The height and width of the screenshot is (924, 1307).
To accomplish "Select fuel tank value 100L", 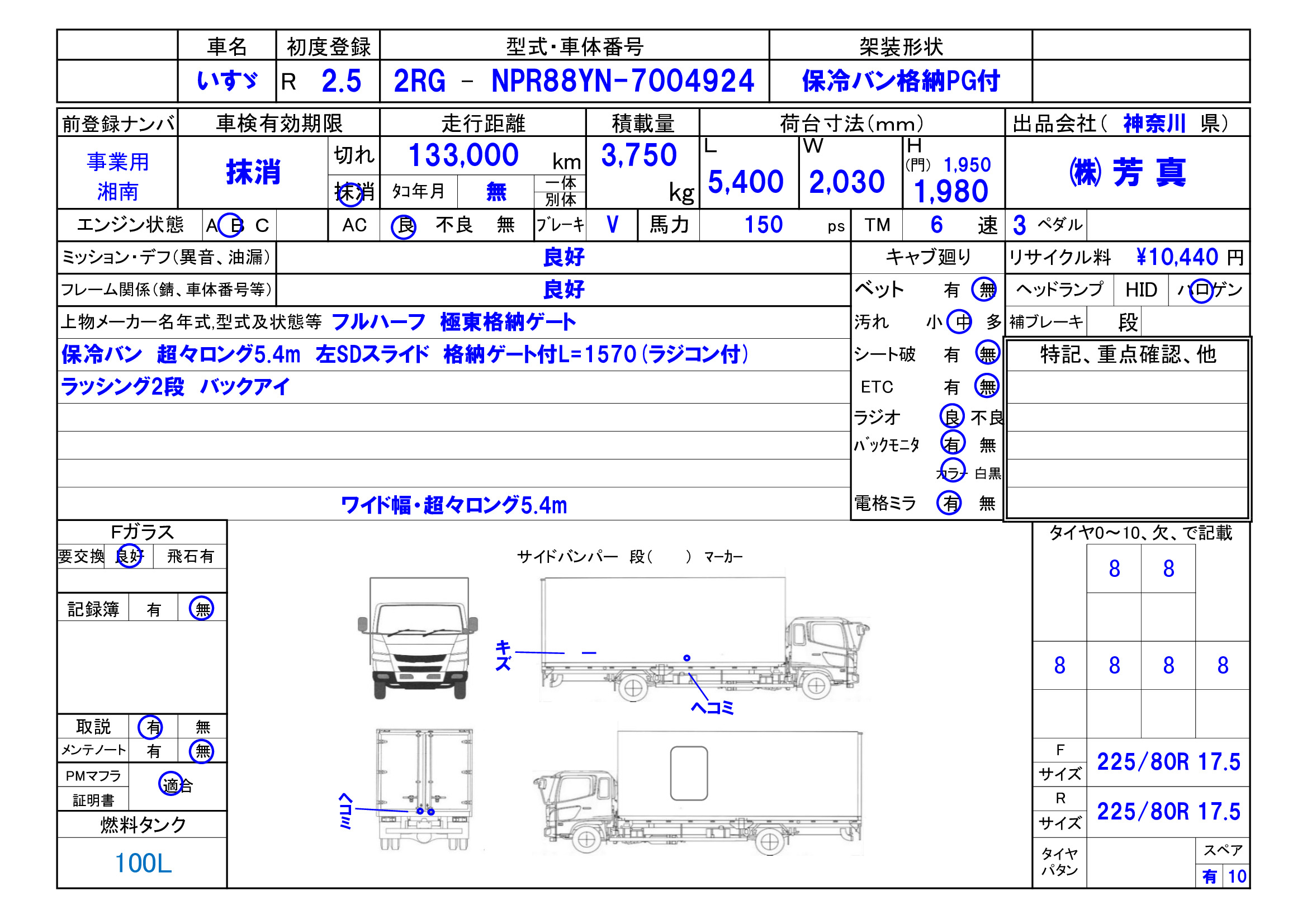I will tap(143, 864).
